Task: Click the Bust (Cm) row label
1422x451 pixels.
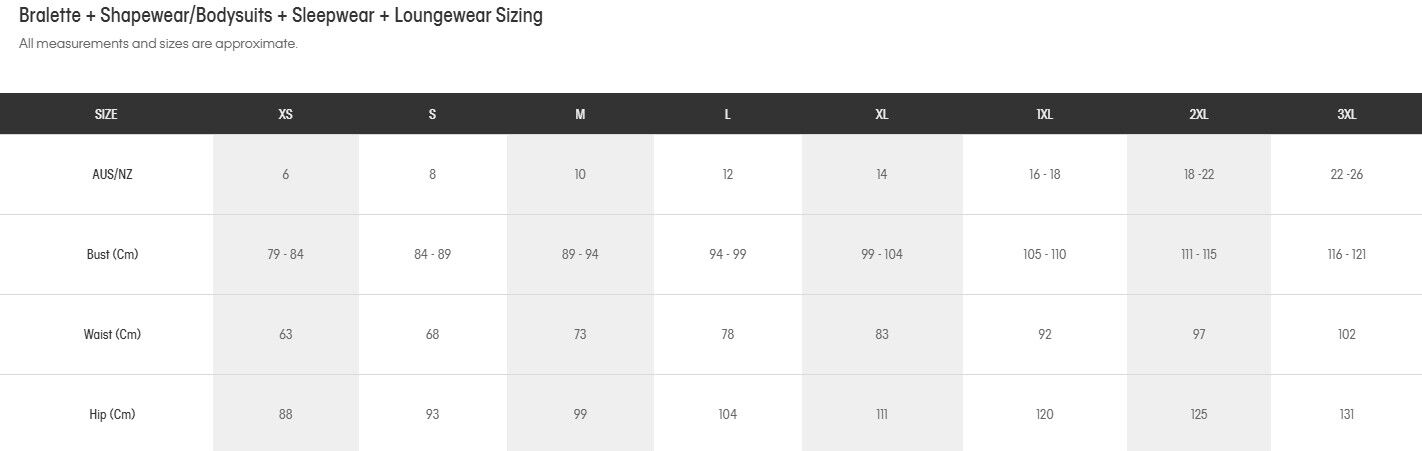Action: (112, 254)
